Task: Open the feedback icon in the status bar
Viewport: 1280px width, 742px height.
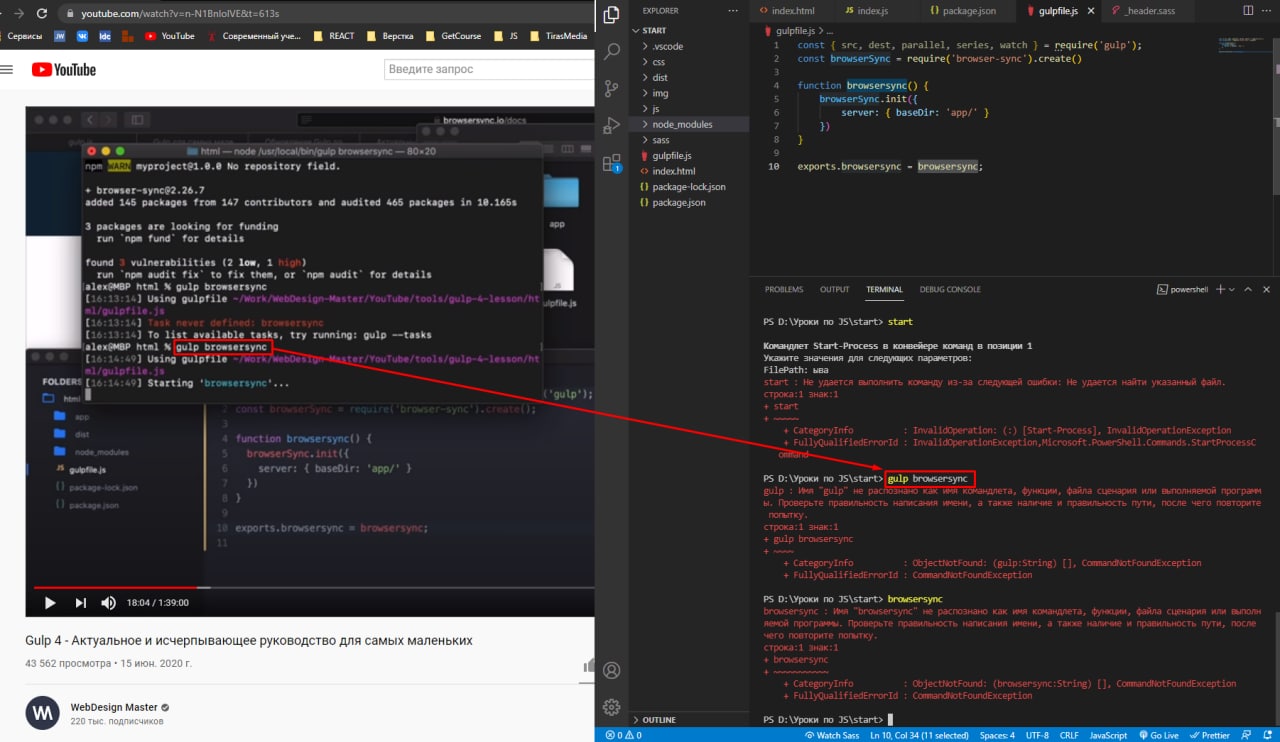Action: 1247,735
